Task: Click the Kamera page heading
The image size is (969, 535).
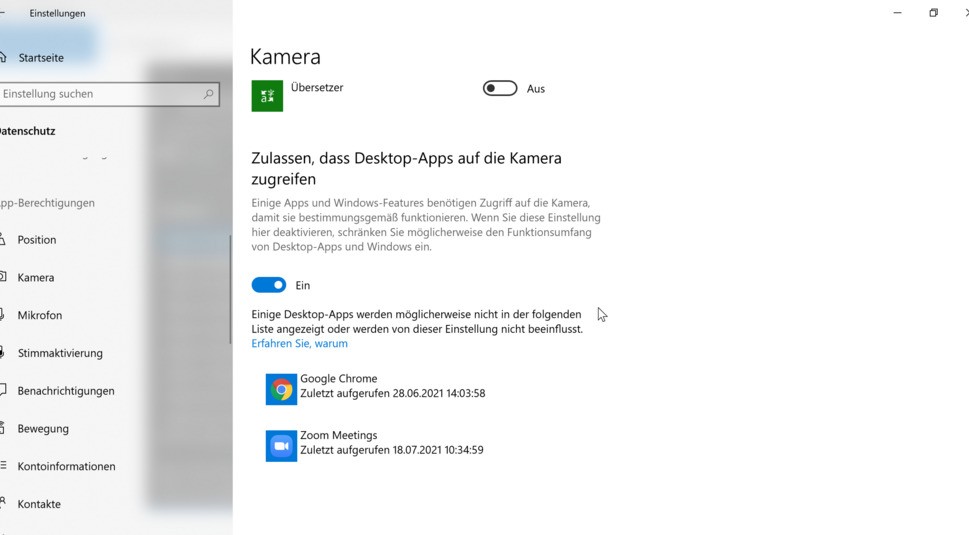Action: (x=286, y=56)
